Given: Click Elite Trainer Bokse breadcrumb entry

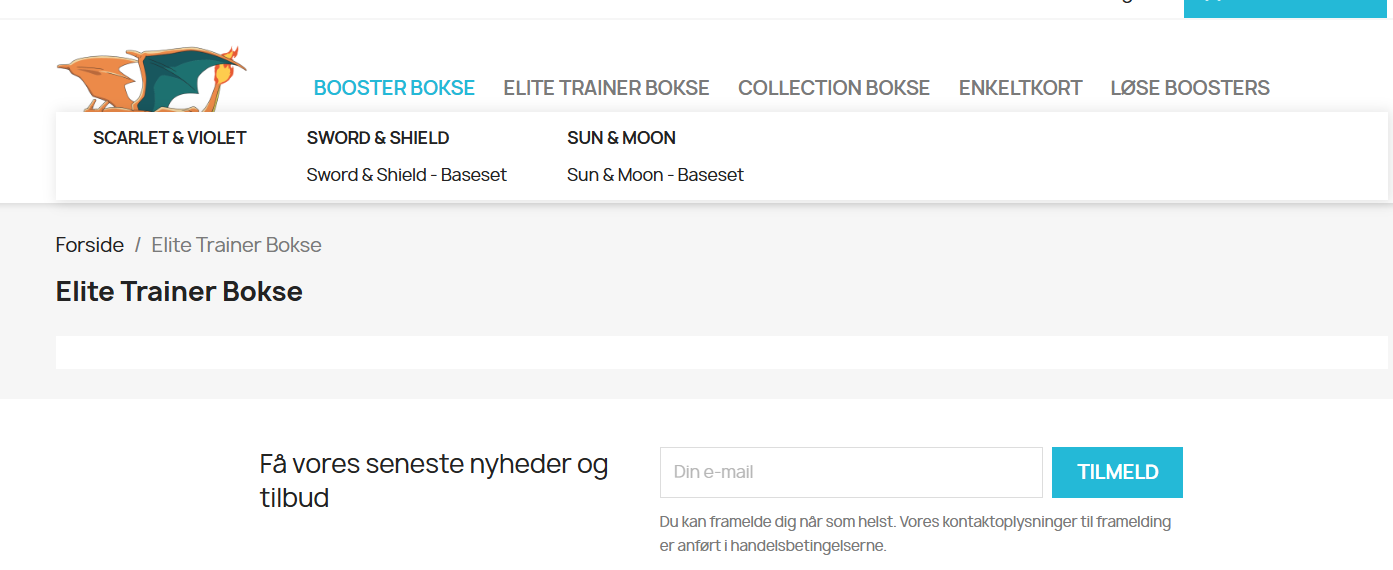Looking at the screenshot, I should [237, 245].
